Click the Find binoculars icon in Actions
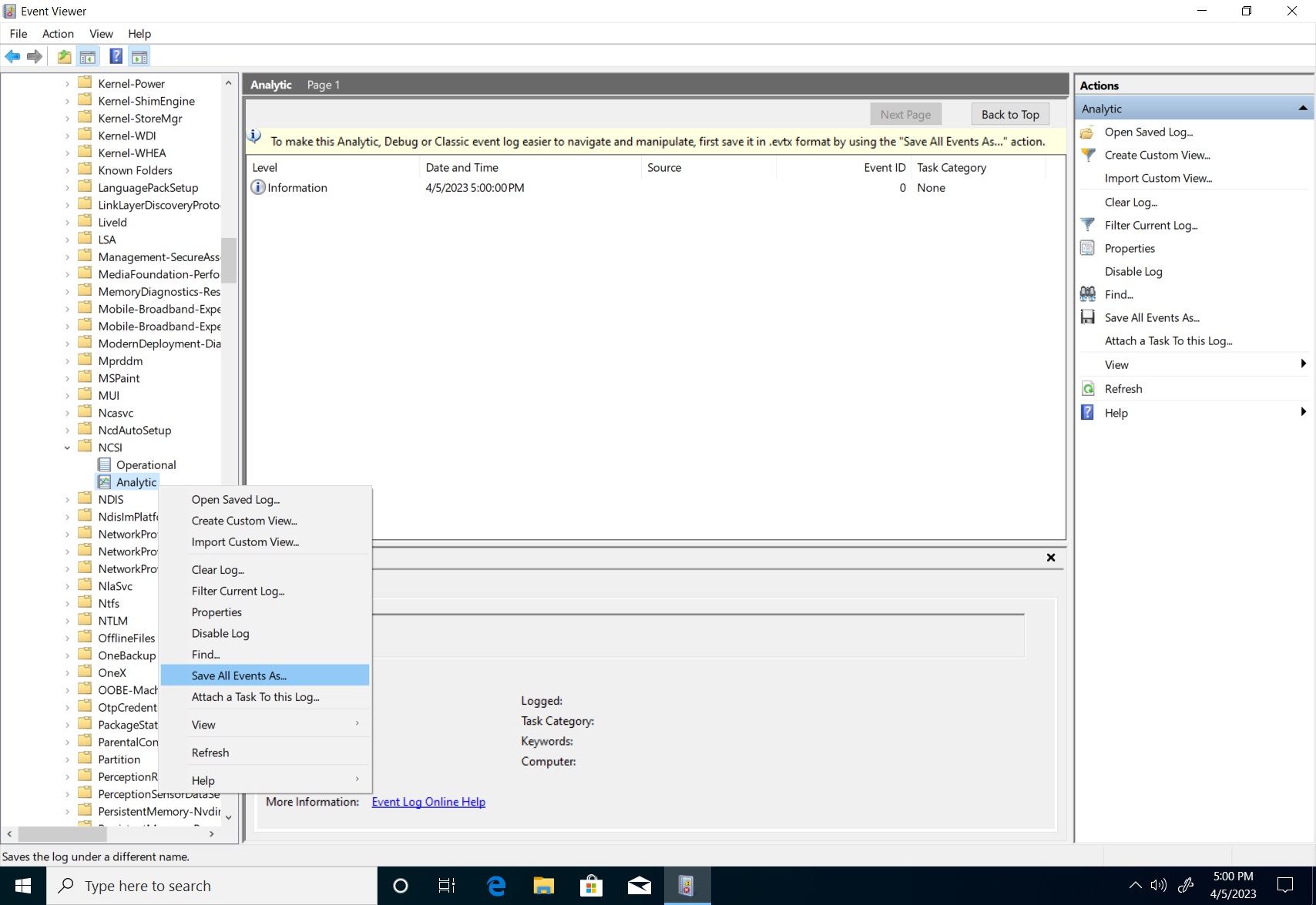This screenshot has height=905, width=1316. 1087,294
